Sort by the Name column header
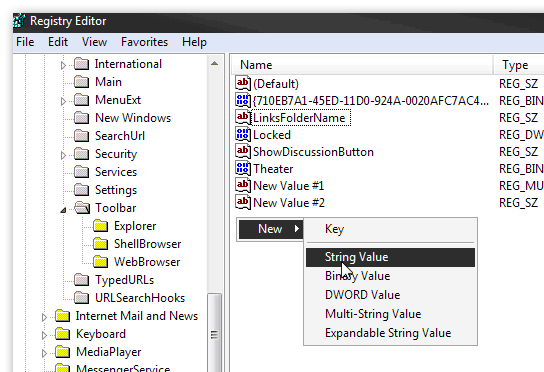 coord(362,65)
